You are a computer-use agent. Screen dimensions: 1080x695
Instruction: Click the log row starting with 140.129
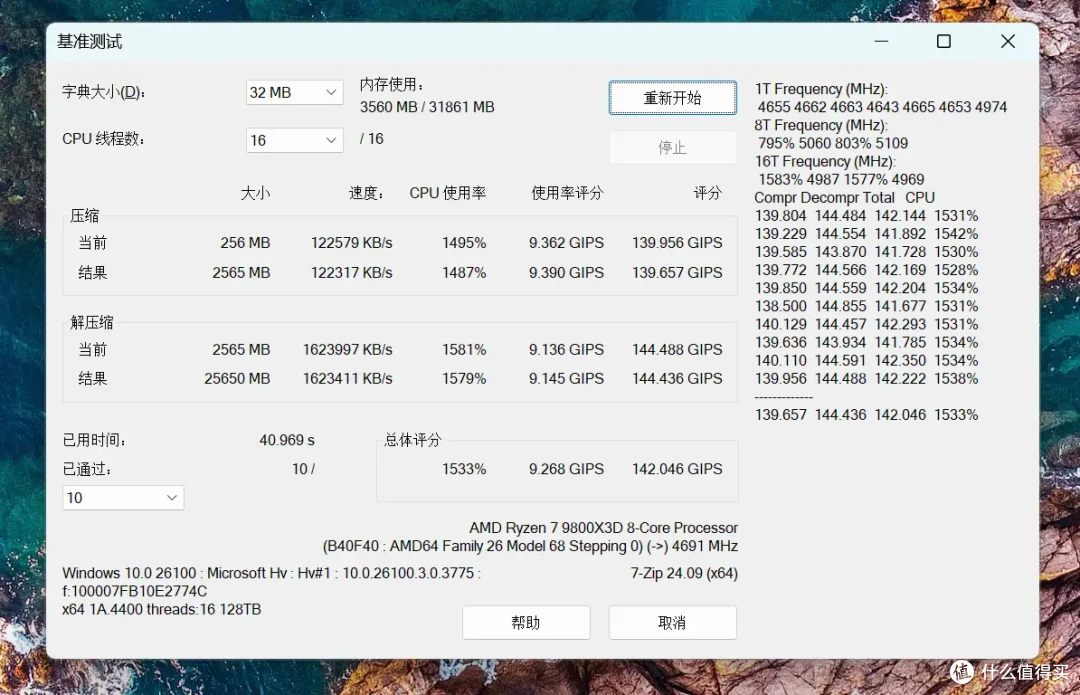coord(866,324)
